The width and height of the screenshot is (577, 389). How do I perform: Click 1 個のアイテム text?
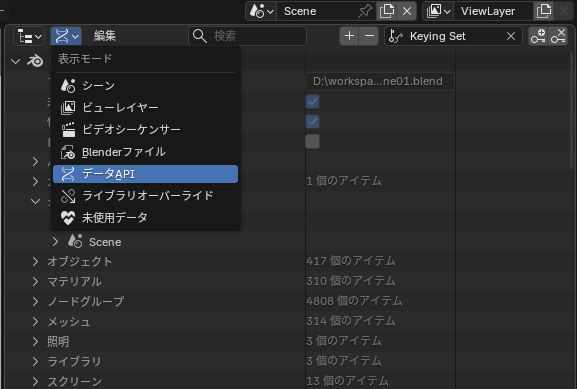click(344, 181)
